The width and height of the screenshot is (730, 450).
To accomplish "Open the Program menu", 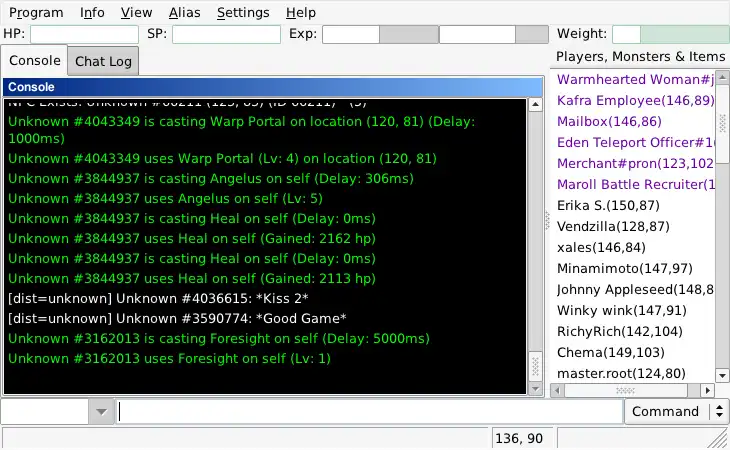I will point(36,13).
